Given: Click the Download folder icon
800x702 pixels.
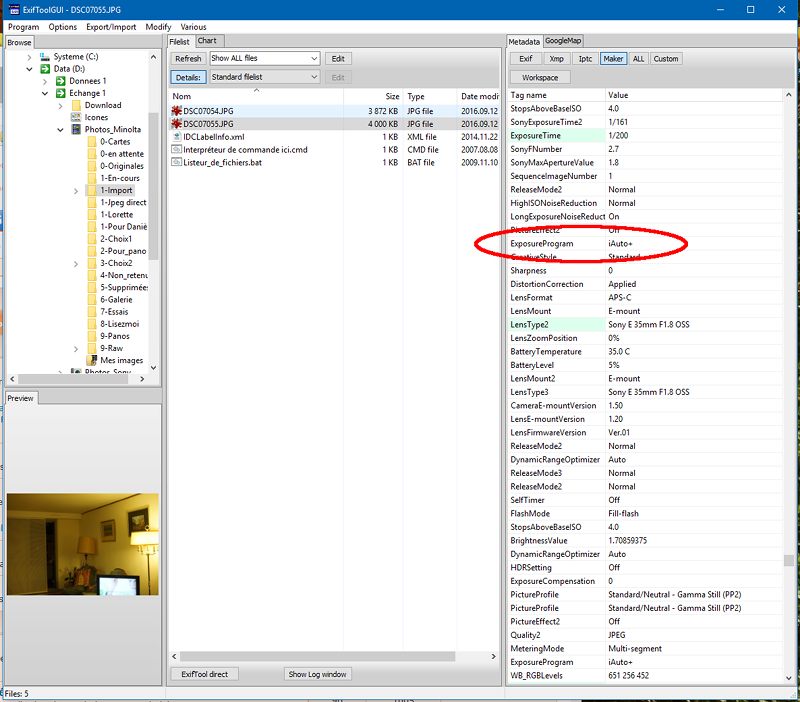Looking at the screenshot, I should pyautogui.click(x=77, y=105).
